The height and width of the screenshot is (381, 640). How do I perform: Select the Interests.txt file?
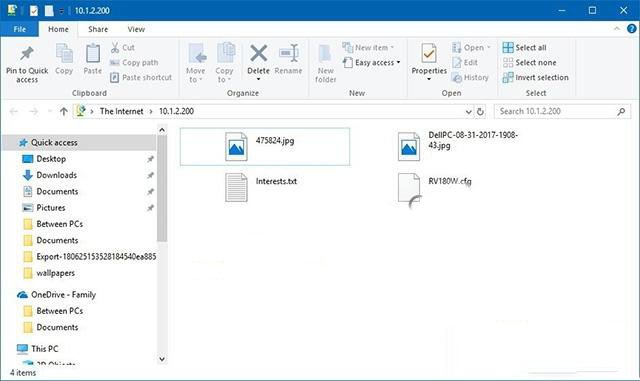pyautogui.click(x=261, y=187)
